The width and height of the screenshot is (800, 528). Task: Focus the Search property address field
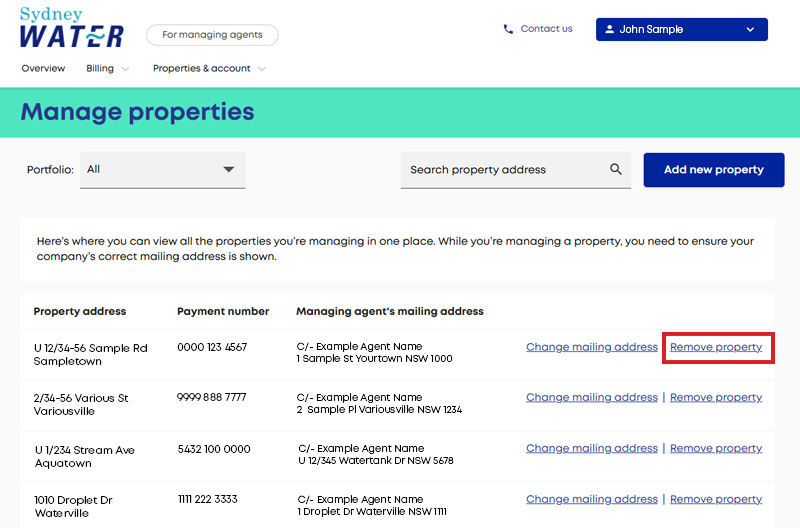(515, 170)
